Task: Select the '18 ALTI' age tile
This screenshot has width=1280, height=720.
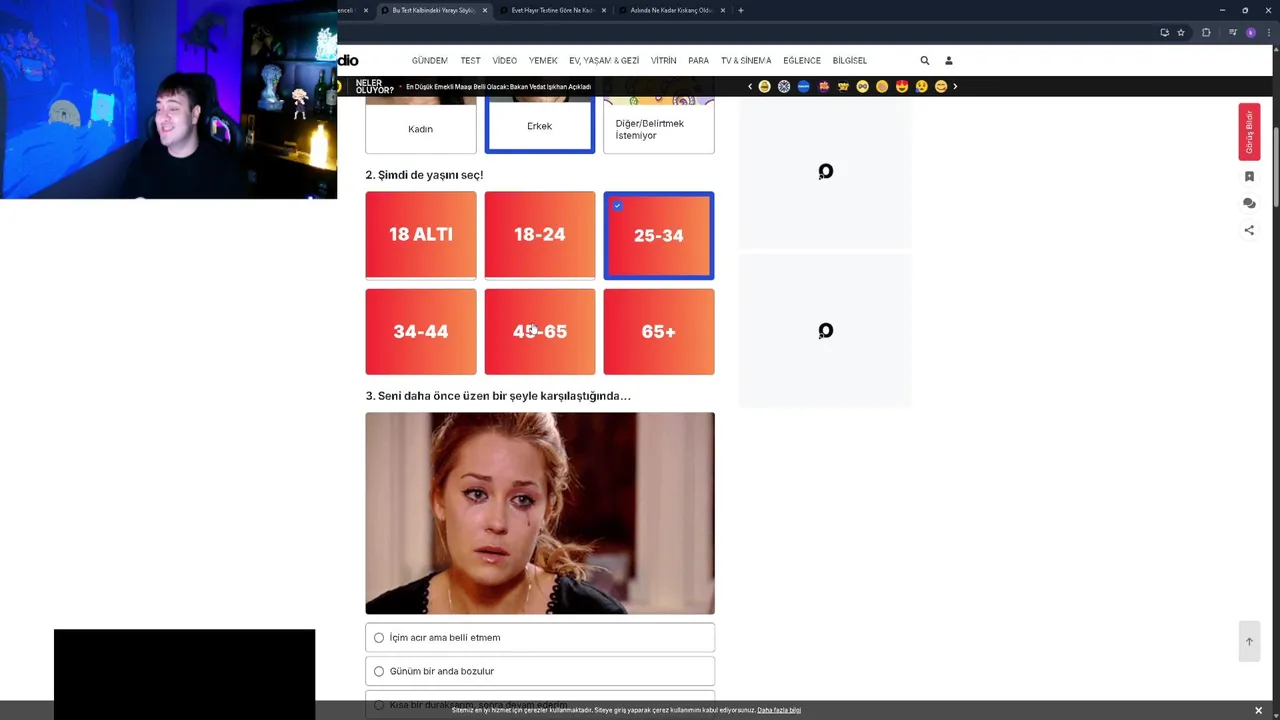Action: point(420,235)
